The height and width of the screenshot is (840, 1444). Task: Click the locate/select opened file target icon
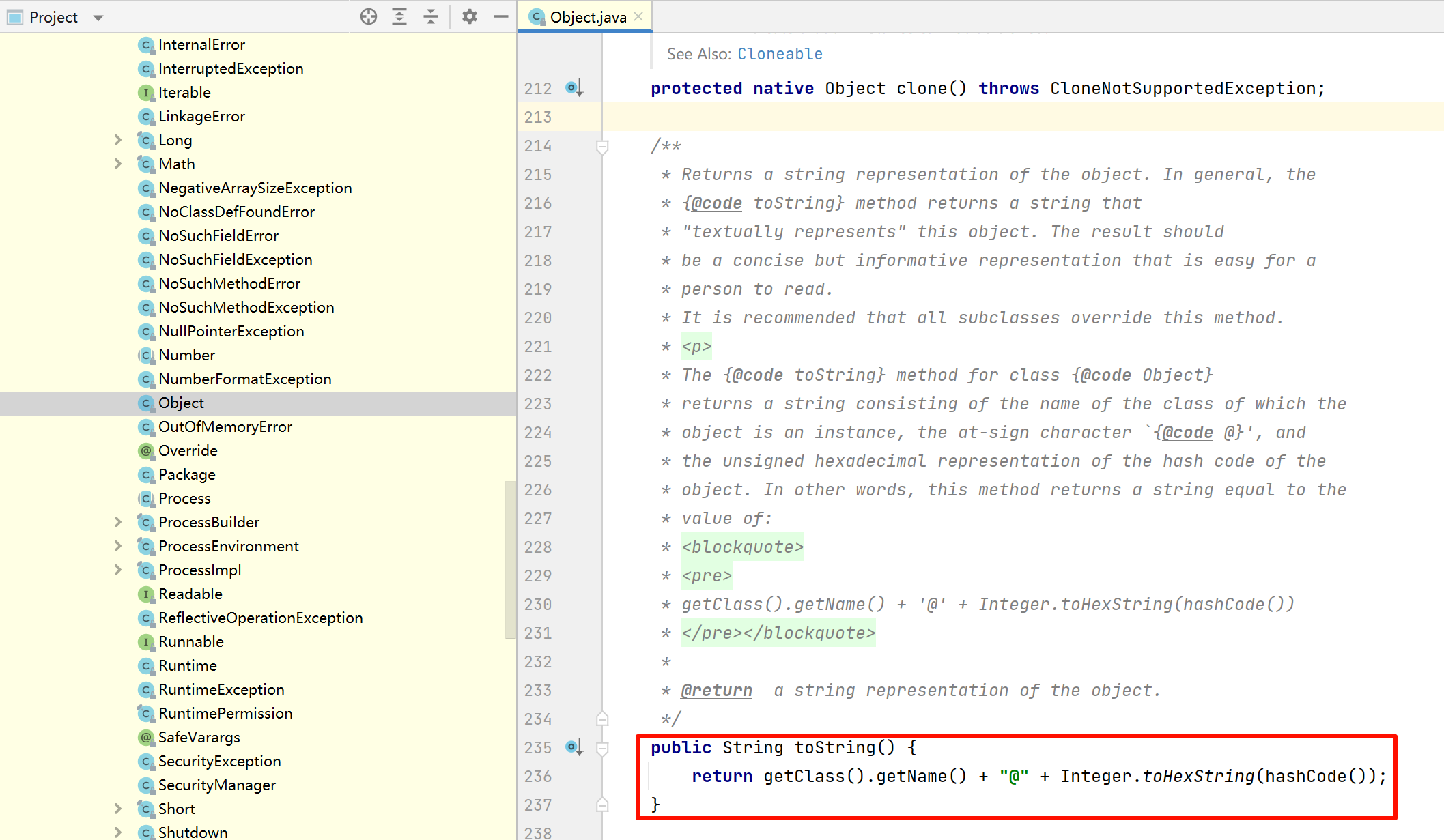[369, 17]
